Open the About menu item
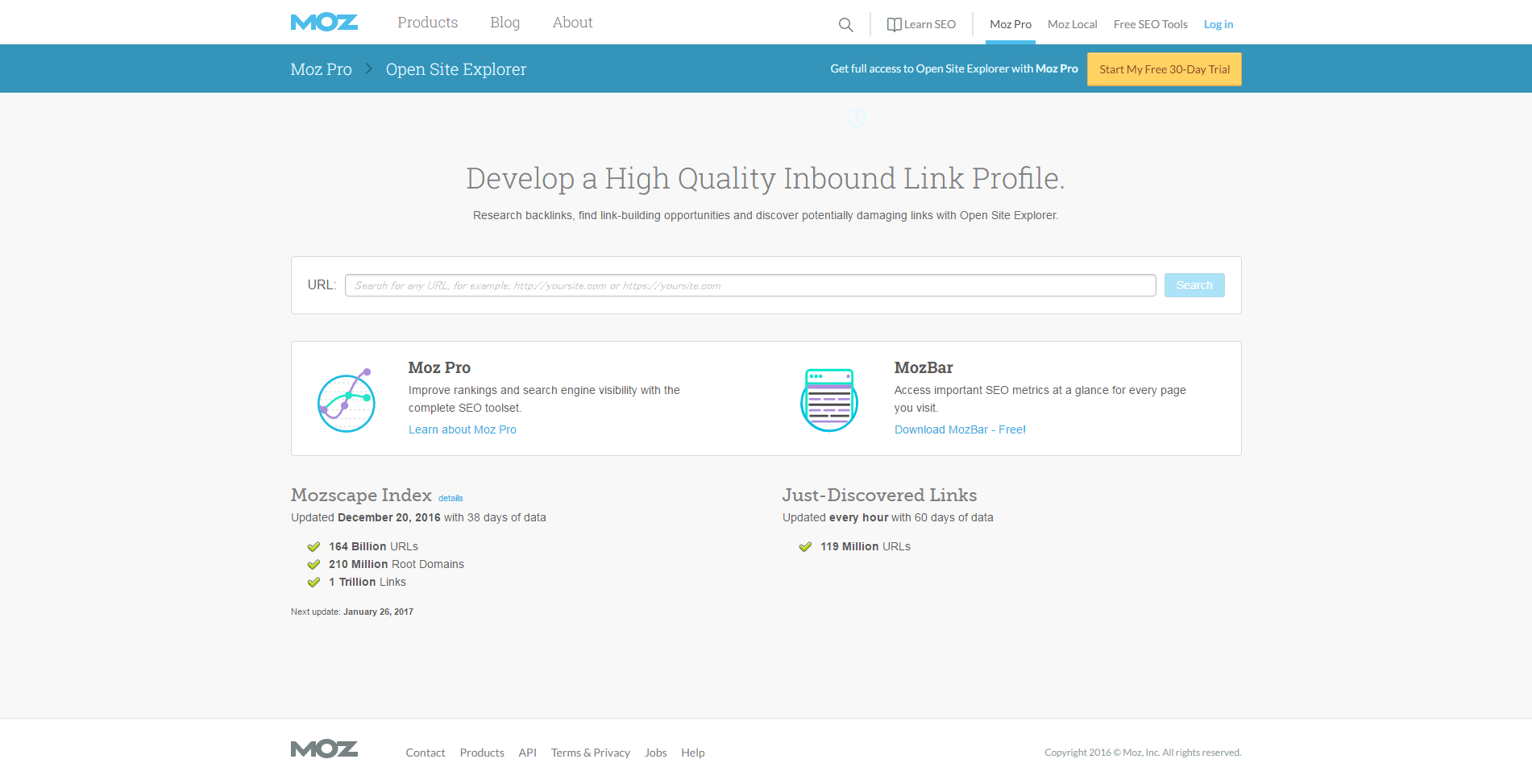1532x784 pixels. tap(572, 23)
